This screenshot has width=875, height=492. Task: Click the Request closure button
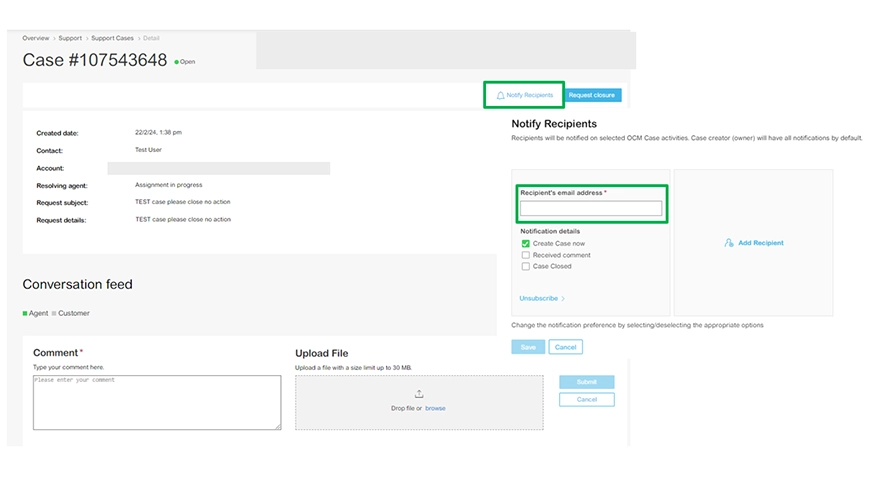[x=592, y=95]
